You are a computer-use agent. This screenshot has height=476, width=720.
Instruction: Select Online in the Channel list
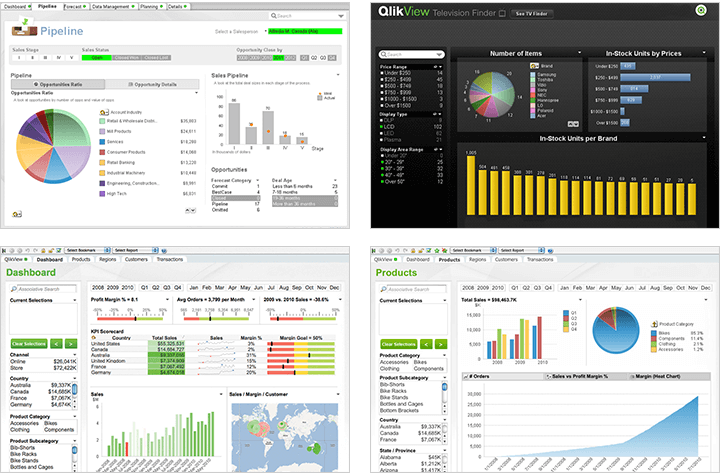(43, 362)
